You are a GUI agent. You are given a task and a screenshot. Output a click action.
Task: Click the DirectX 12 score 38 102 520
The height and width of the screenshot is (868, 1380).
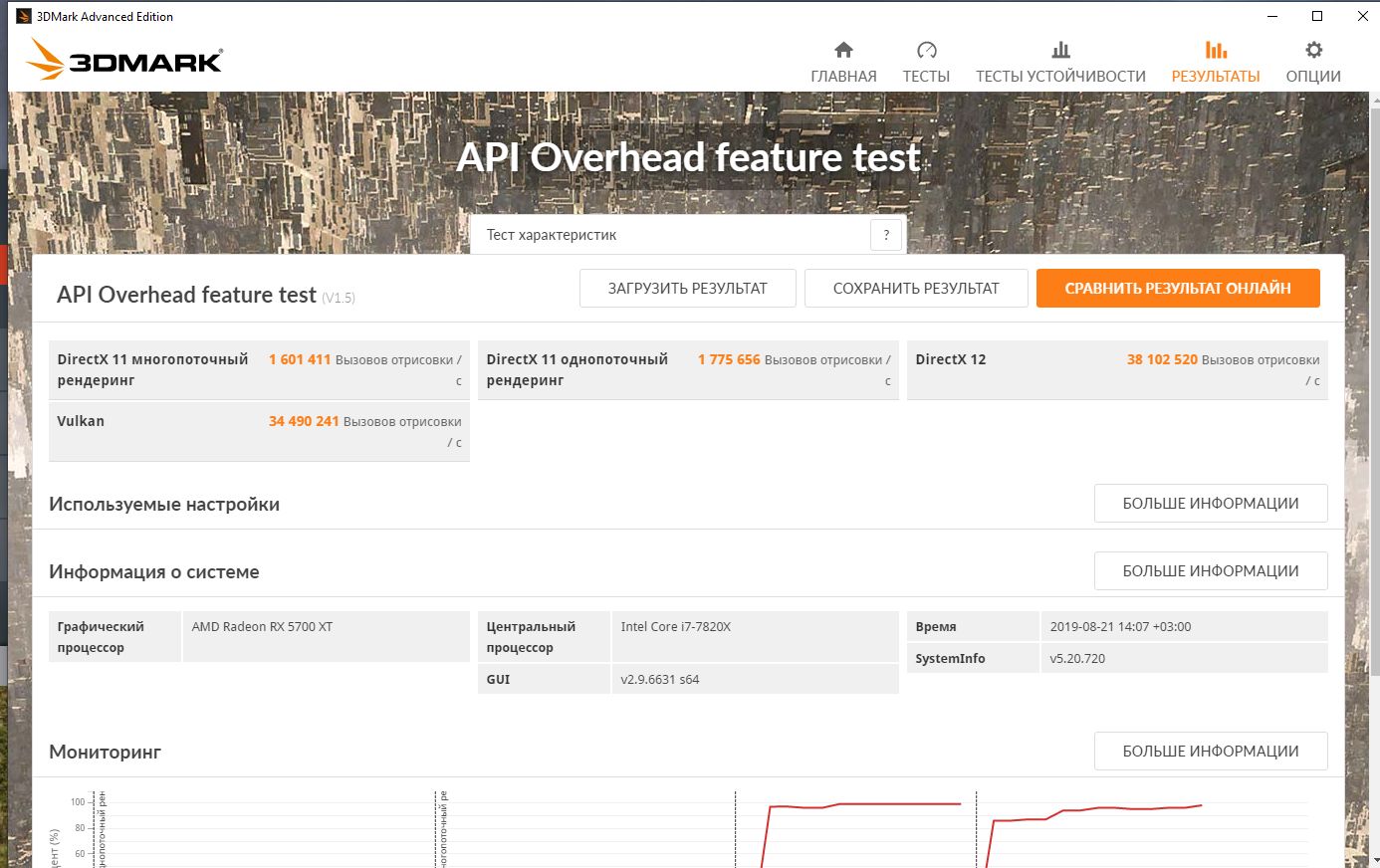[1162, 360]
